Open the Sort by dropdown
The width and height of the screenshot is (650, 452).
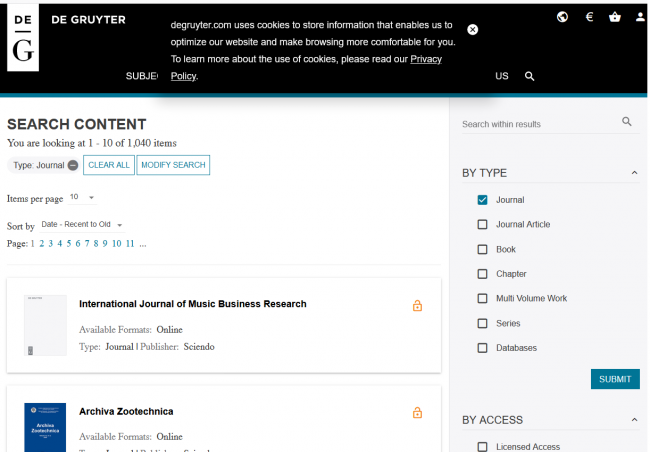point(82,225)
